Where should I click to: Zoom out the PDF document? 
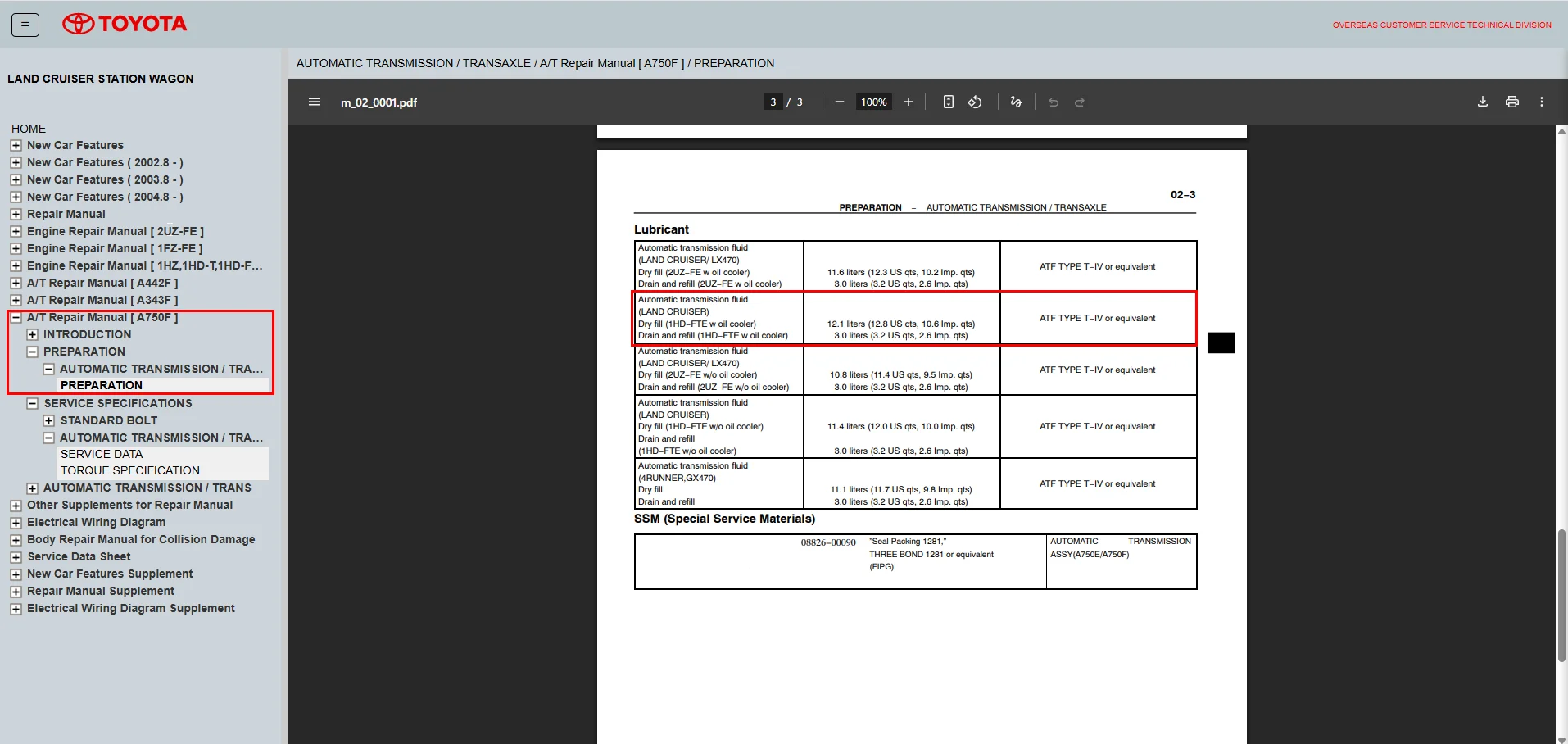pos(839,102)
